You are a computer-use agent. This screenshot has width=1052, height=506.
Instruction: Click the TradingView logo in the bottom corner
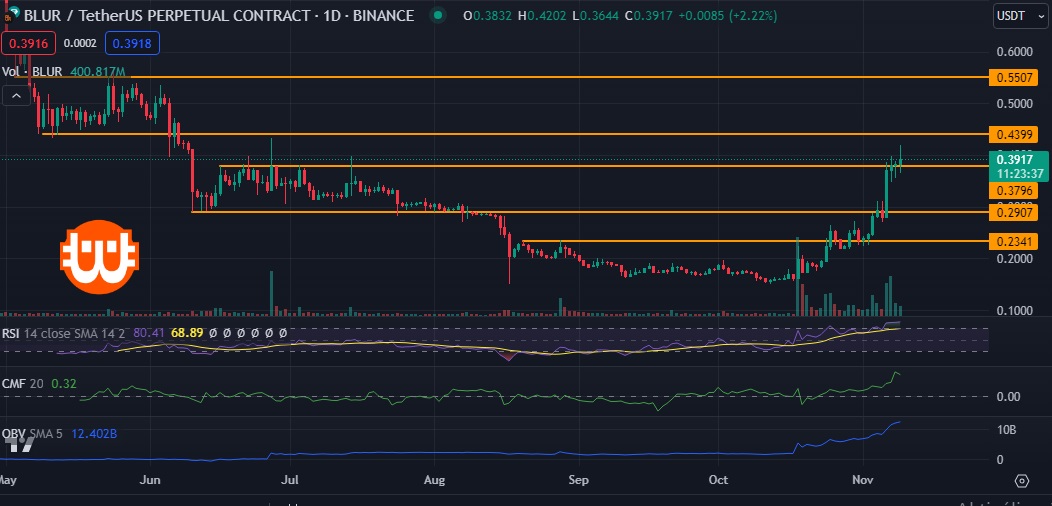(17, 444)
